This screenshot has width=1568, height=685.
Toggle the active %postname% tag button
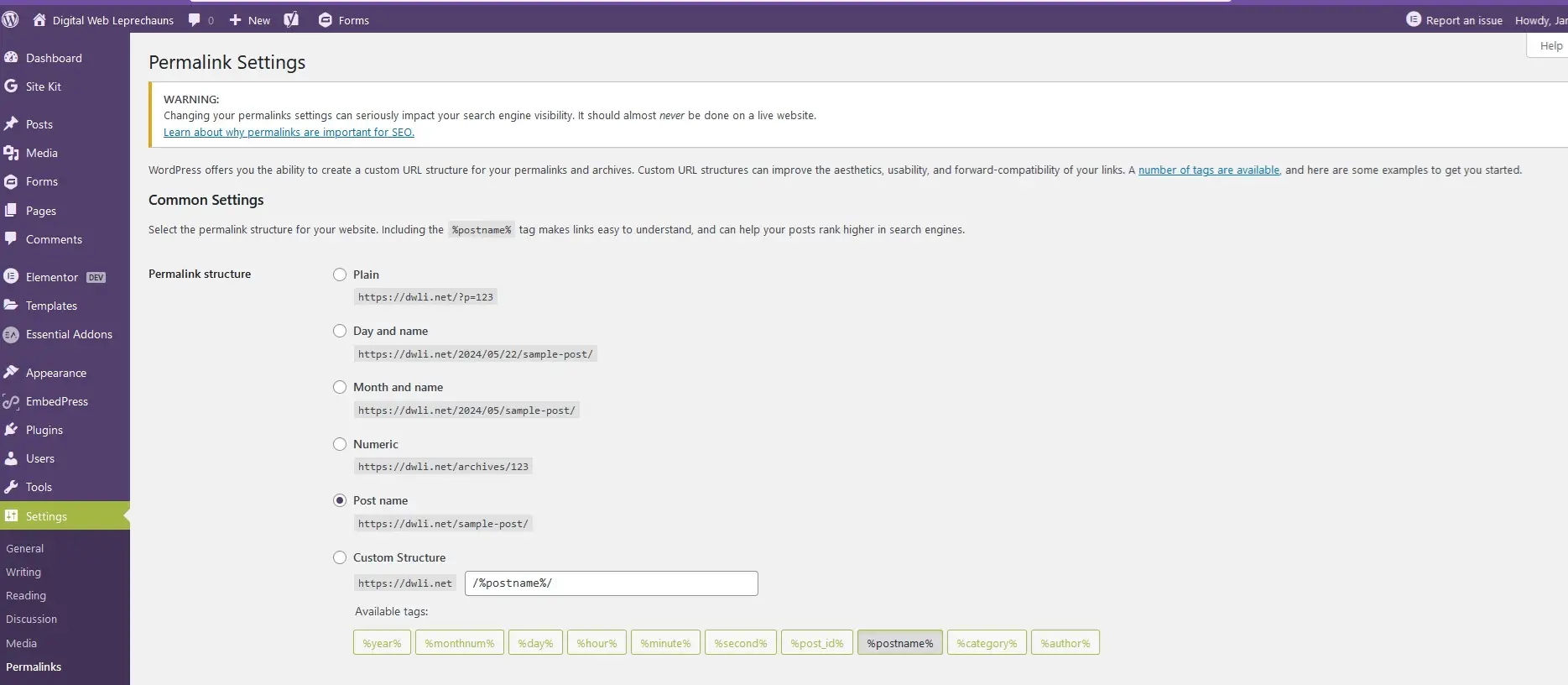click(x=900, y=643)
